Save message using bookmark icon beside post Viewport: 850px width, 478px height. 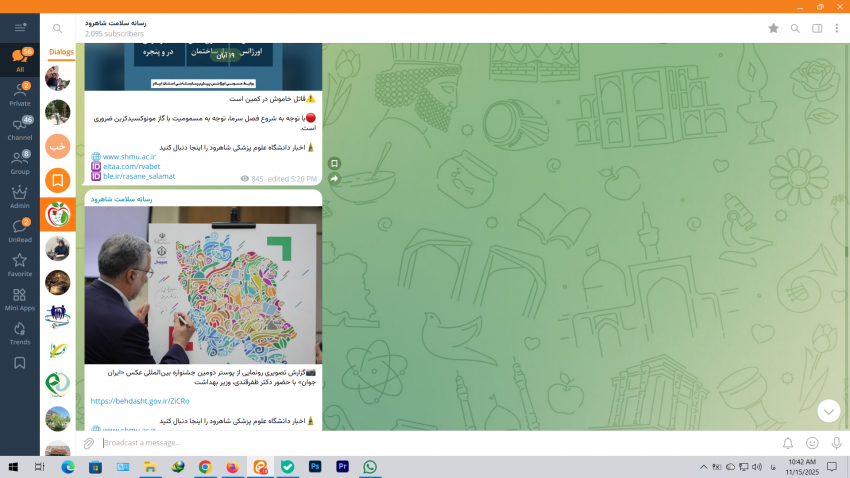click(x=334, y=163)
